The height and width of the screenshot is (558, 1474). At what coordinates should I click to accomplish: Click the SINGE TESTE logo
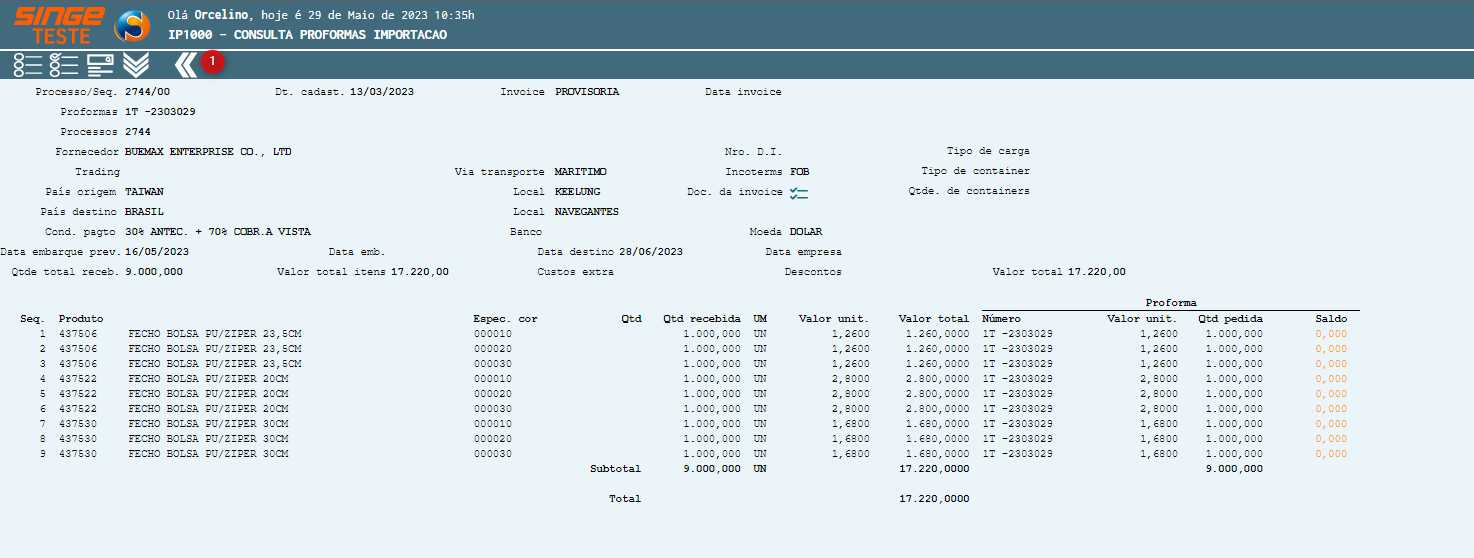(x=59, y=25)
